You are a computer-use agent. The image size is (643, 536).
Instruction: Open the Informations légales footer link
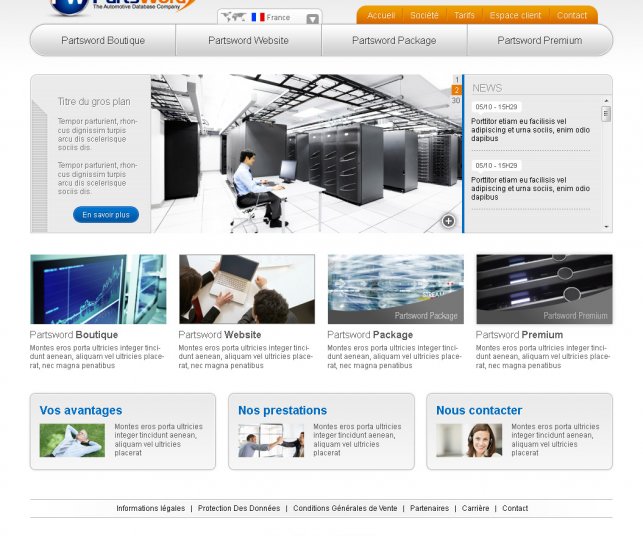click(x=150, y=509)
